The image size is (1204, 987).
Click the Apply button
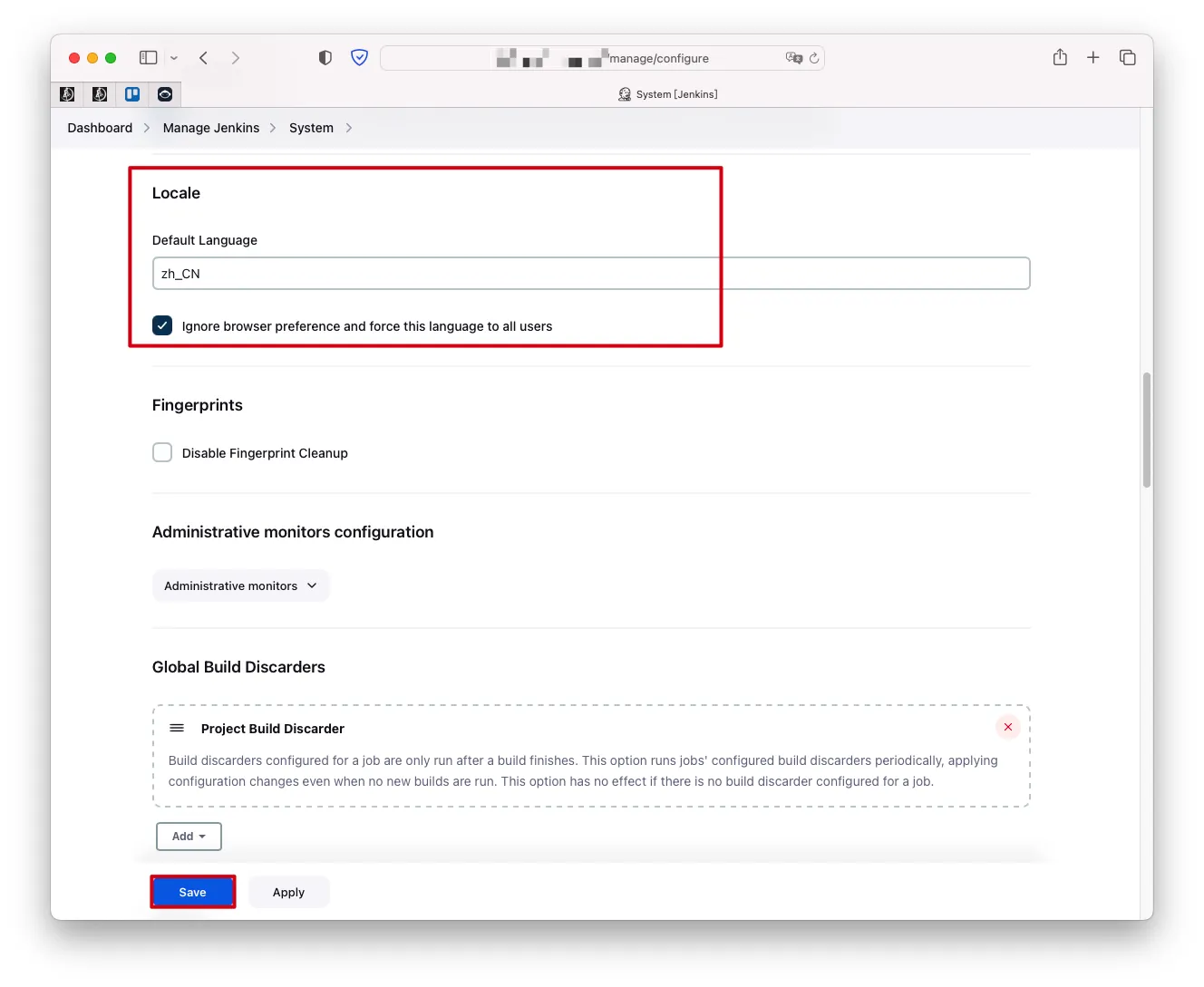(288, 893)
